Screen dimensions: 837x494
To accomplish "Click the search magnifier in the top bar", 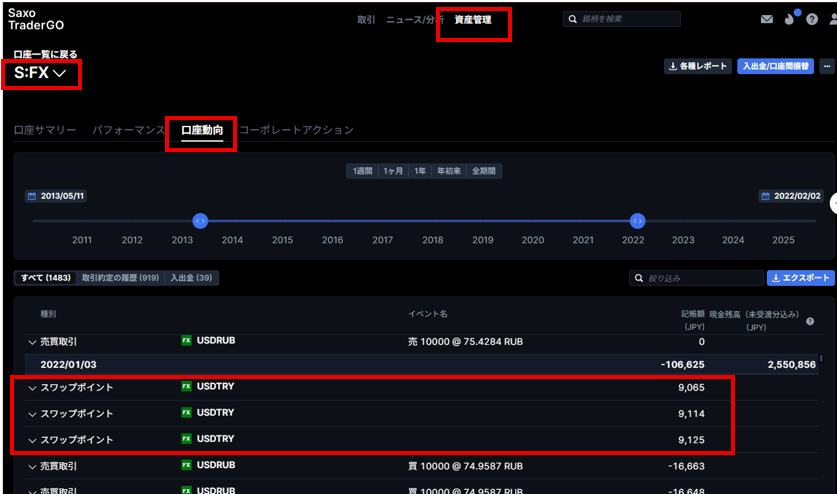I will 573,19.
